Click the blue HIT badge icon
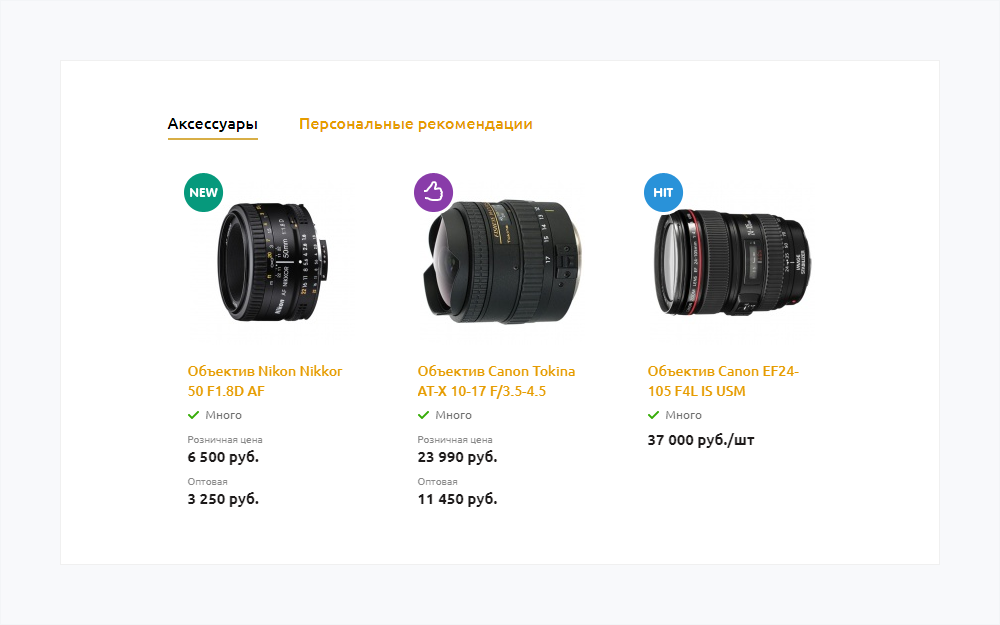This screenshot has height=625, width=1000. pyautogui.click(x=663, y=193)
